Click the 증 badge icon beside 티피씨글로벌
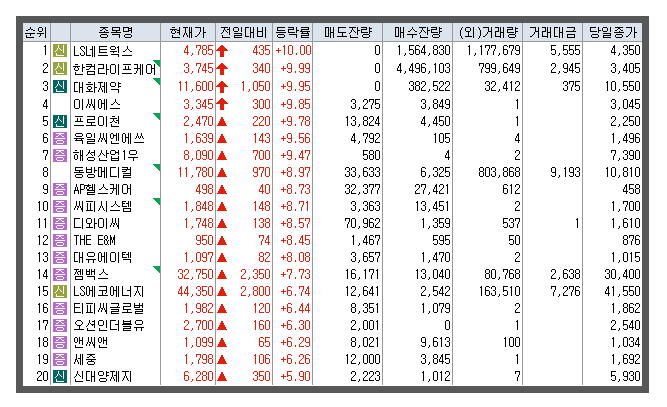 [x=60, y=308]
